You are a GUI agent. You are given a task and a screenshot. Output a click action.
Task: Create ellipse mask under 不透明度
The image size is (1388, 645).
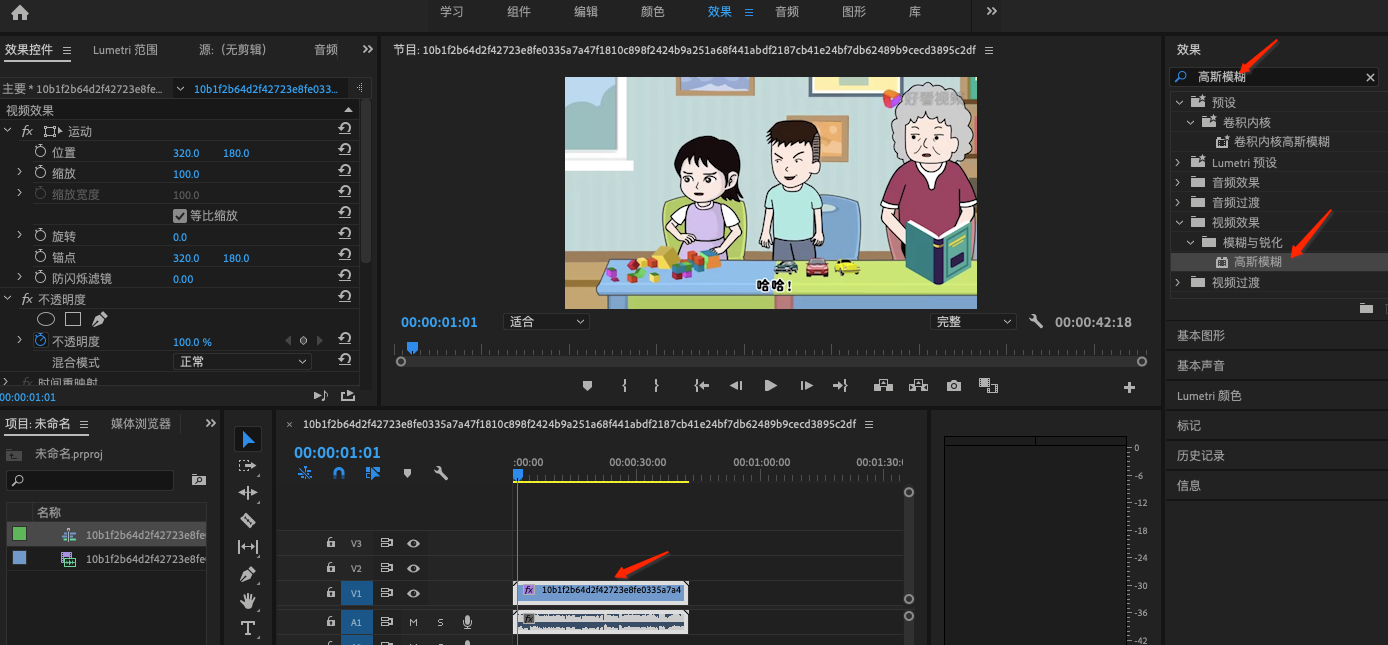[x=46, y=320]
